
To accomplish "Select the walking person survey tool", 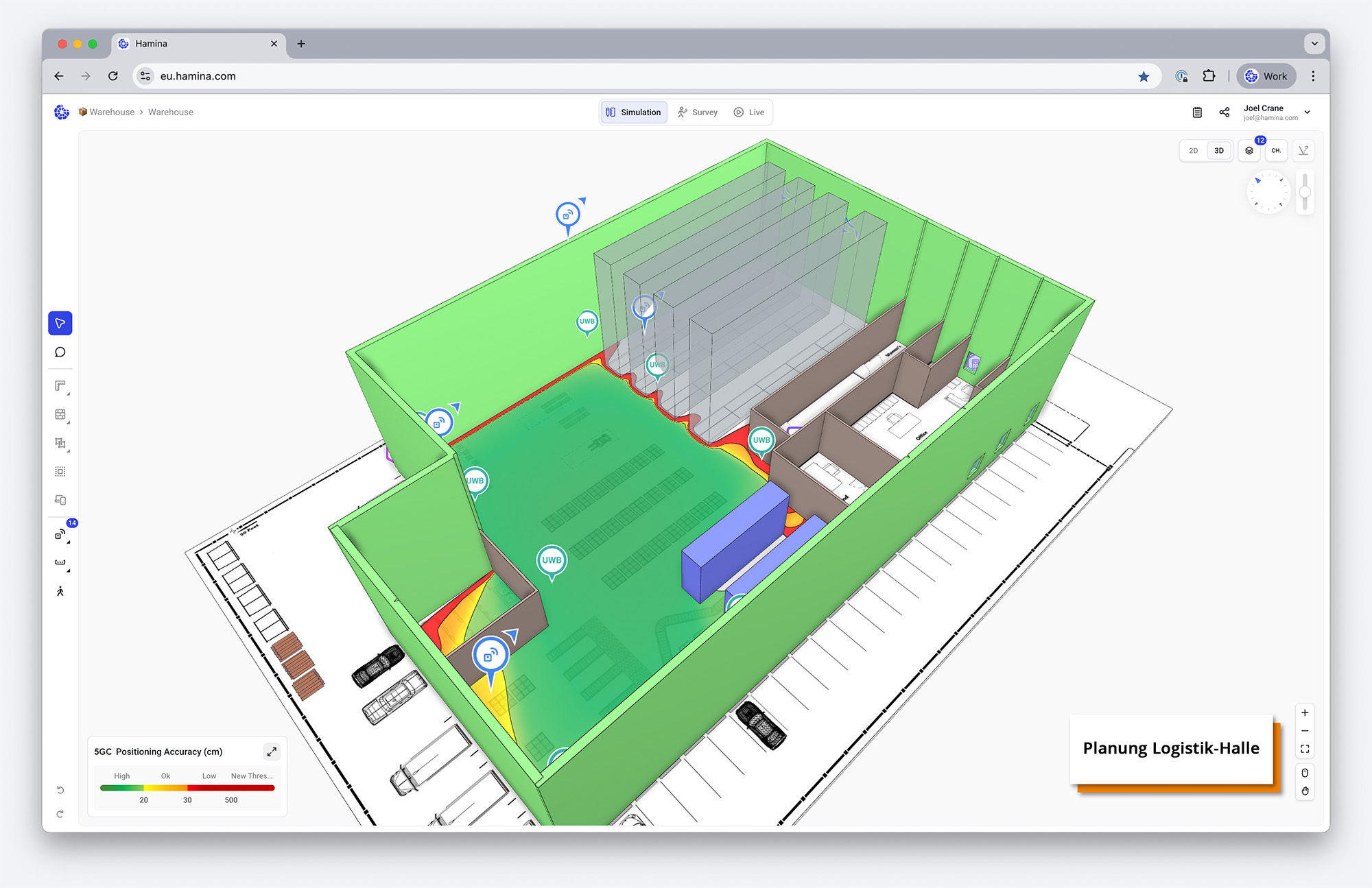I will (60, 591).
